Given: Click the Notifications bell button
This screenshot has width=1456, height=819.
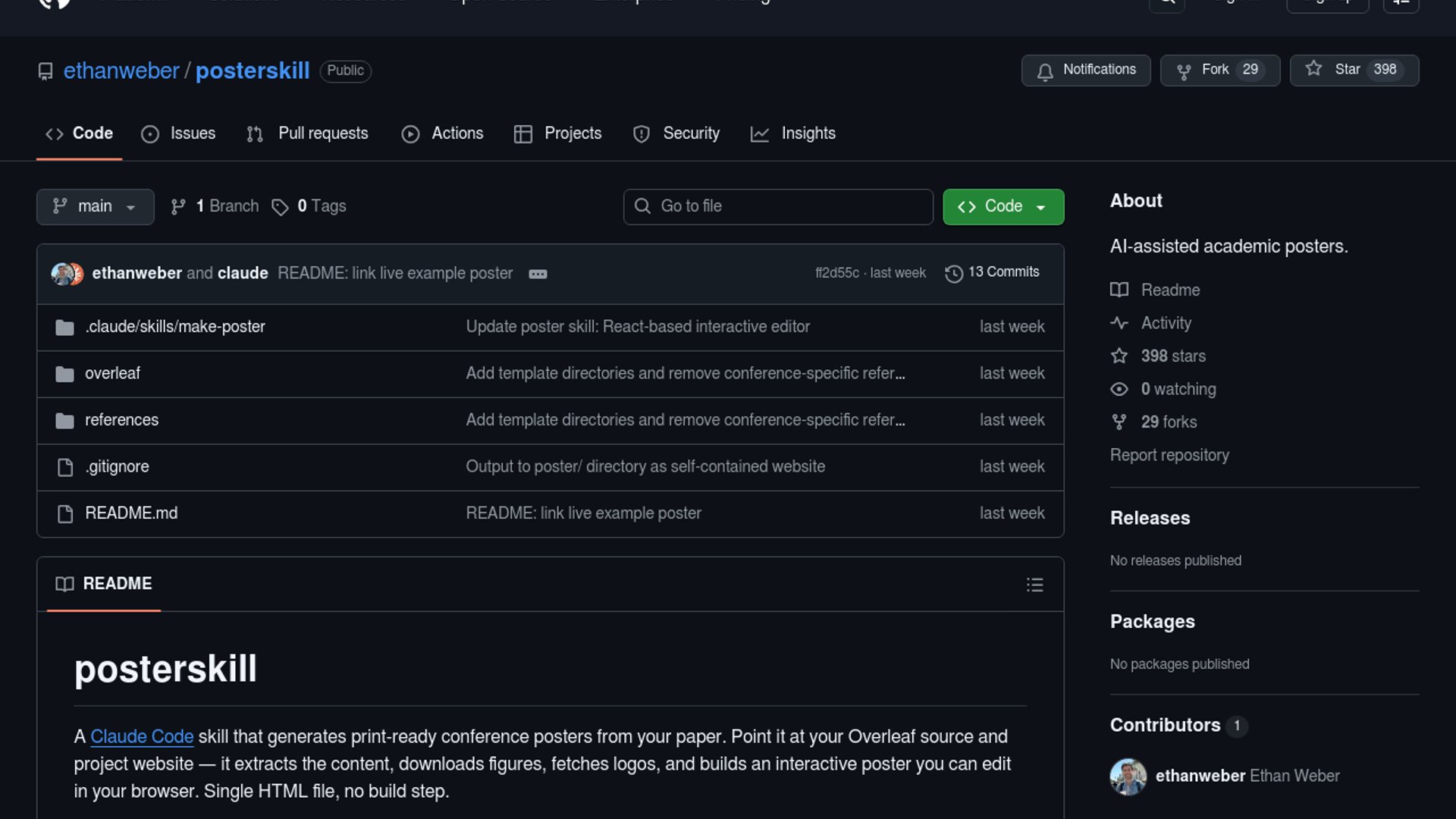Looking at the screenshot, I should click(x=1085, y=70).
